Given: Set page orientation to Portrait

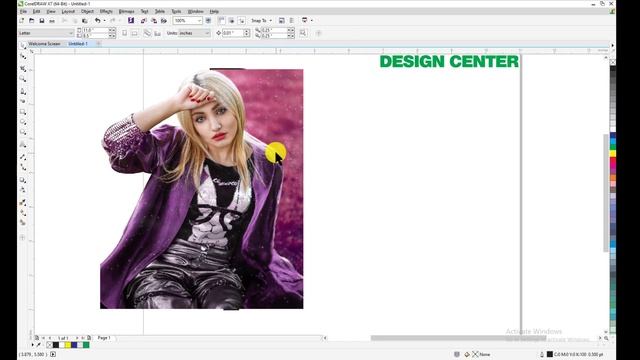Looking at the screenshot, I should coord(124,33).
